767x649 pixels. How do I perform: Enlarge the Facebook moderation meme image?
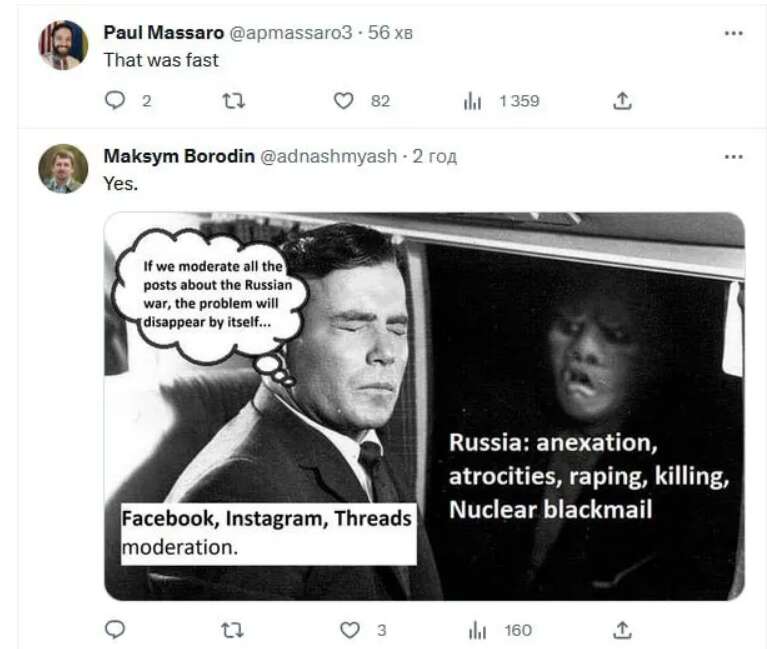coord(424,405)
